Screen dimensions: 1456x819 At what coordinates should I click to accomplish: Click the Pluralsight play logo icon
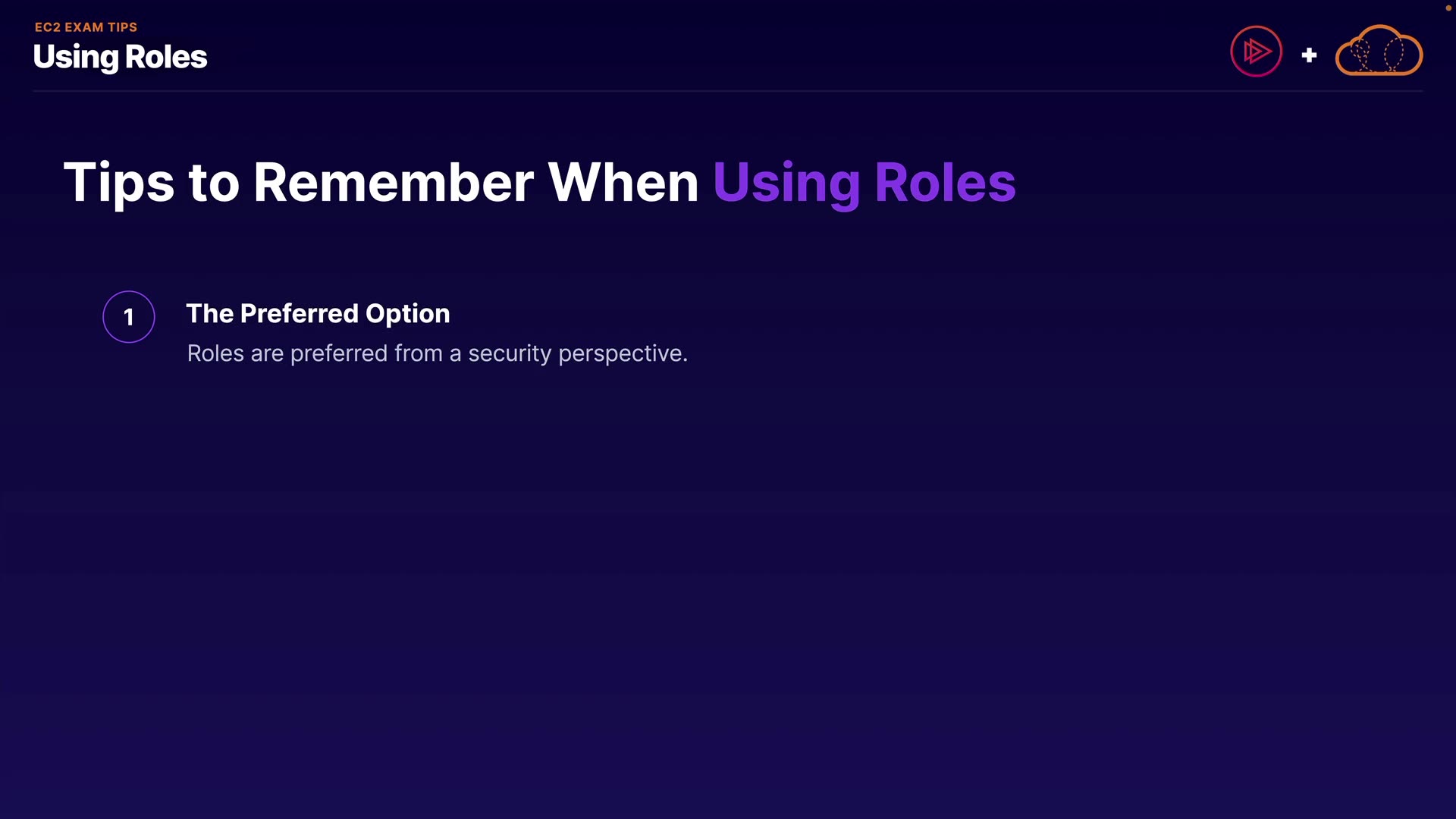(x=1256, y=52)
